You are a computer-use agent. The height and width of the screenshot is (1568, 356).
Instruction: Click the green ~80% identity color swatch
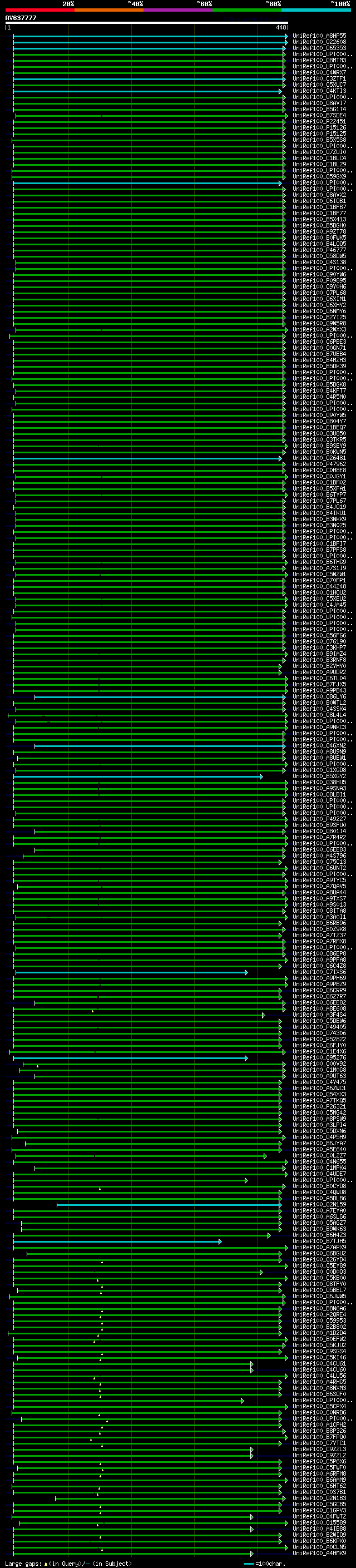pyautogui.click(x=247, y=10)
